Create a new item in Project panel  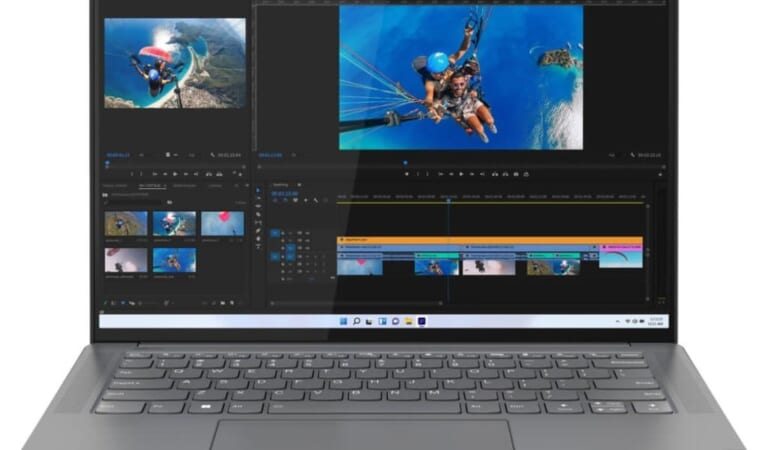pos(232,303)
